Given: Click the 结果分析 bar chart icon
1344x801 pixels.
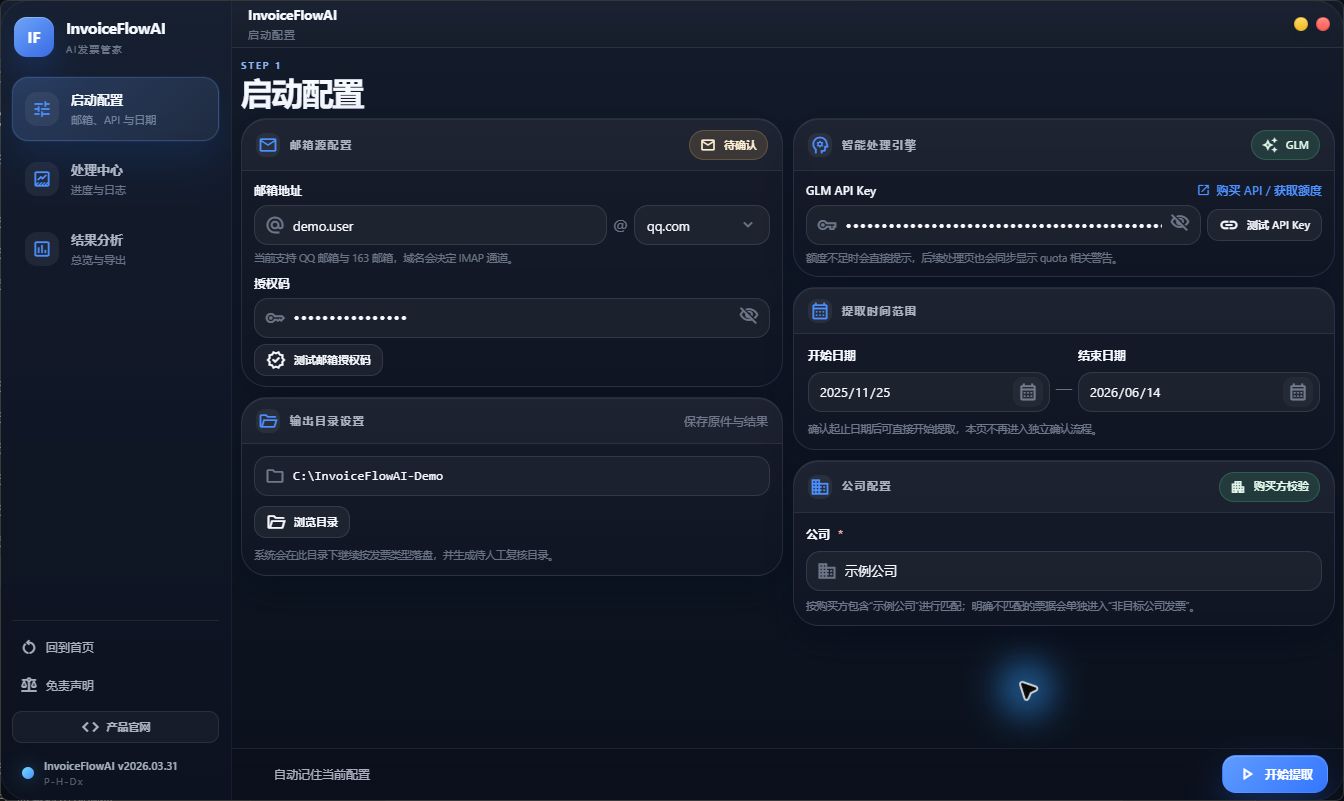Looking at the screenshot, I should (x=42, y=249).
